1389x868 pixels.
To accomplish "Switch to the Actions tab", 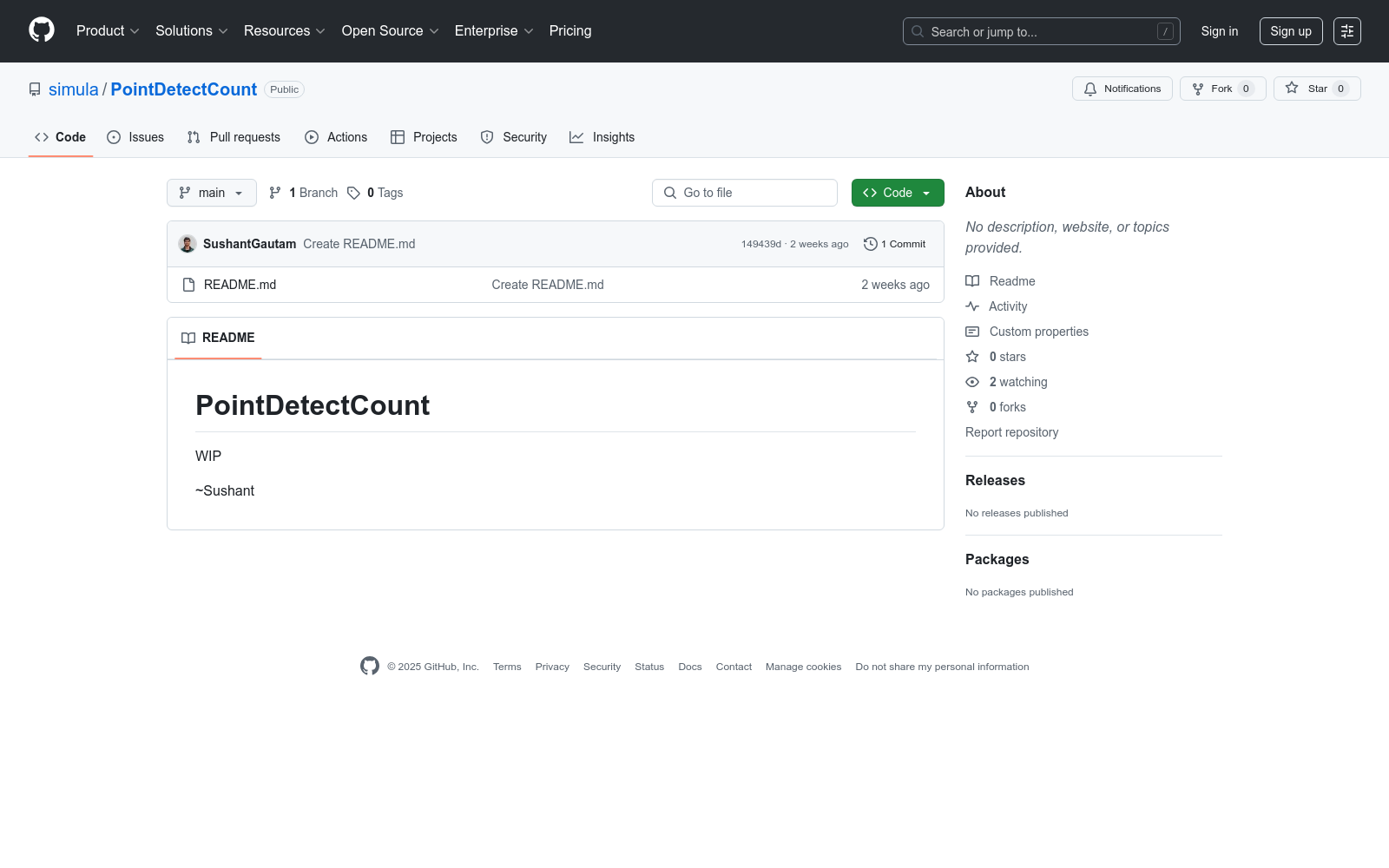I will pyautogui.click(x=336, y=137).
